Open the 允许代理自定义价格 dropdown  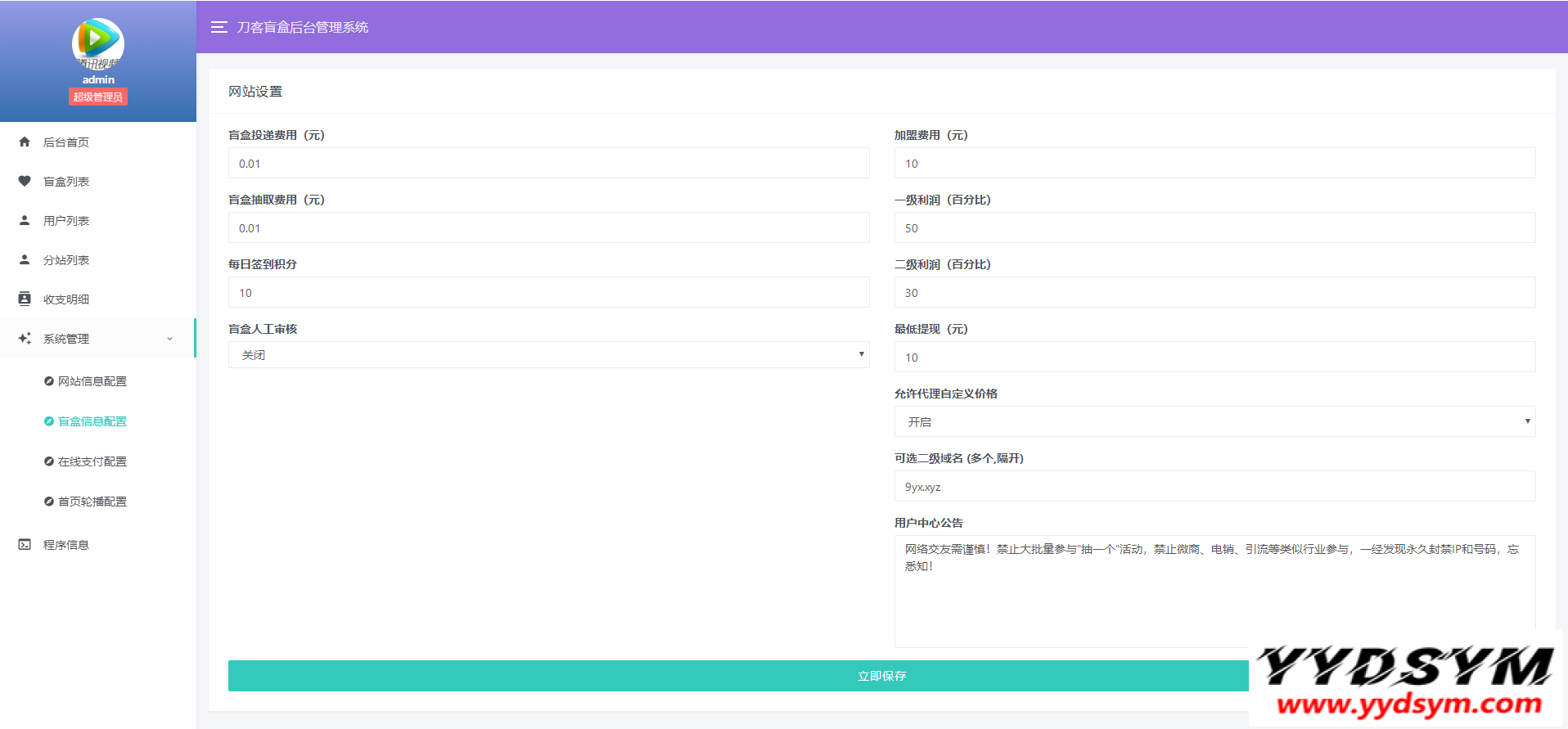tap(1214, 422)
